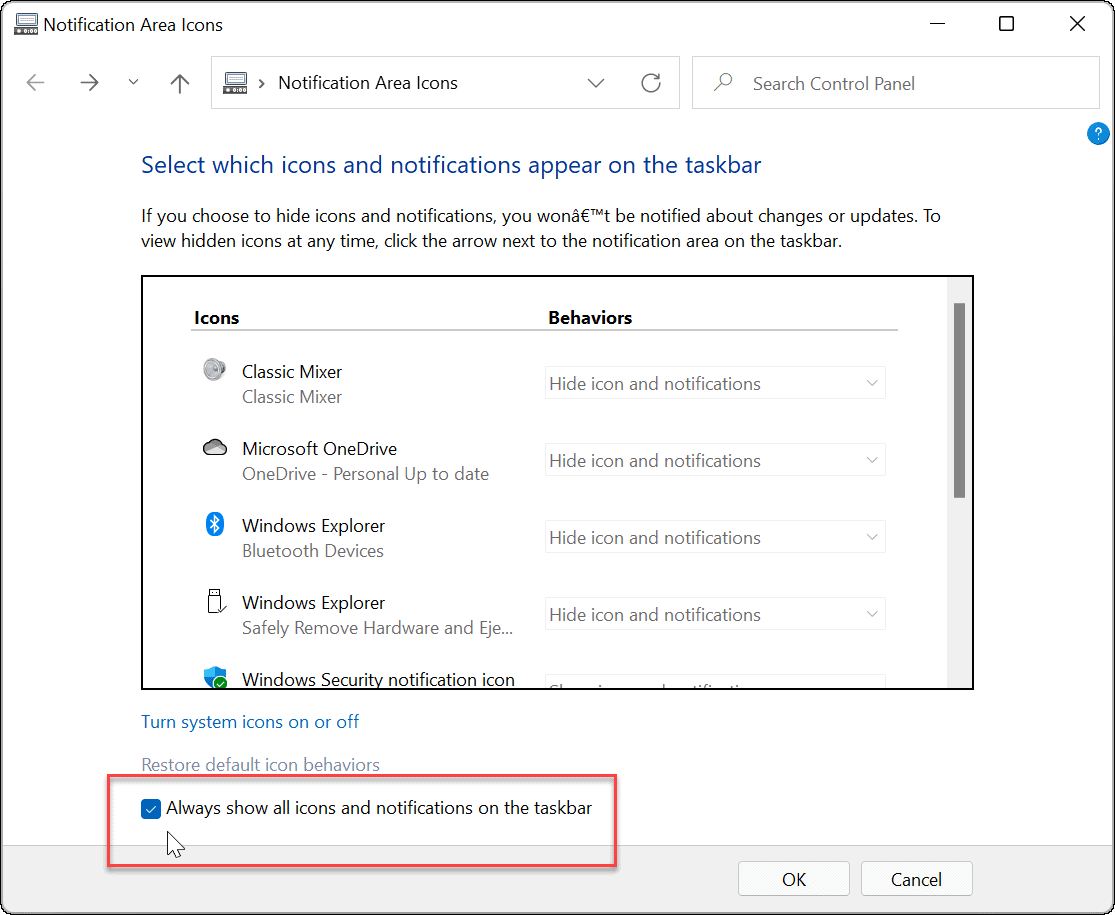Click the Control Panel icon in the breadcrumb
This screenshot has width=1115, height=915.
pyautogui.click(x=236, y=83)
